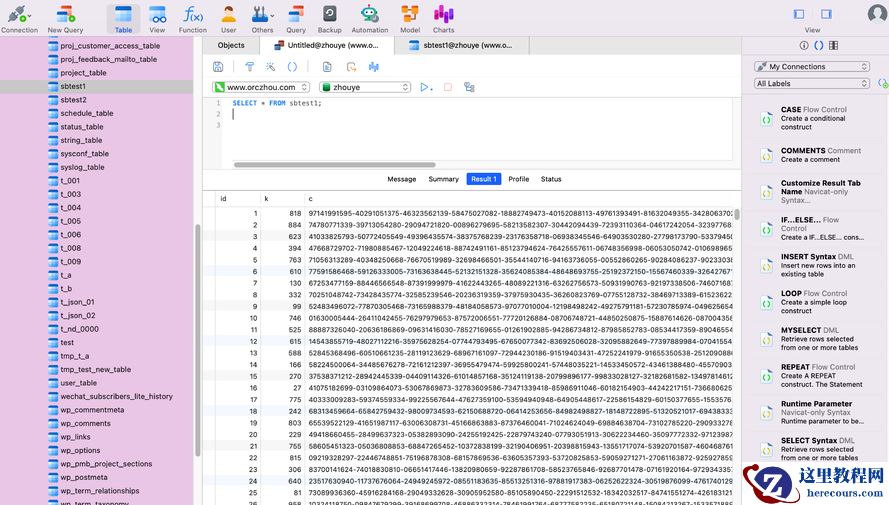This screenshot has width=889, height=505.
Task: Click the export result icon
Action: (x=352, y=67)
